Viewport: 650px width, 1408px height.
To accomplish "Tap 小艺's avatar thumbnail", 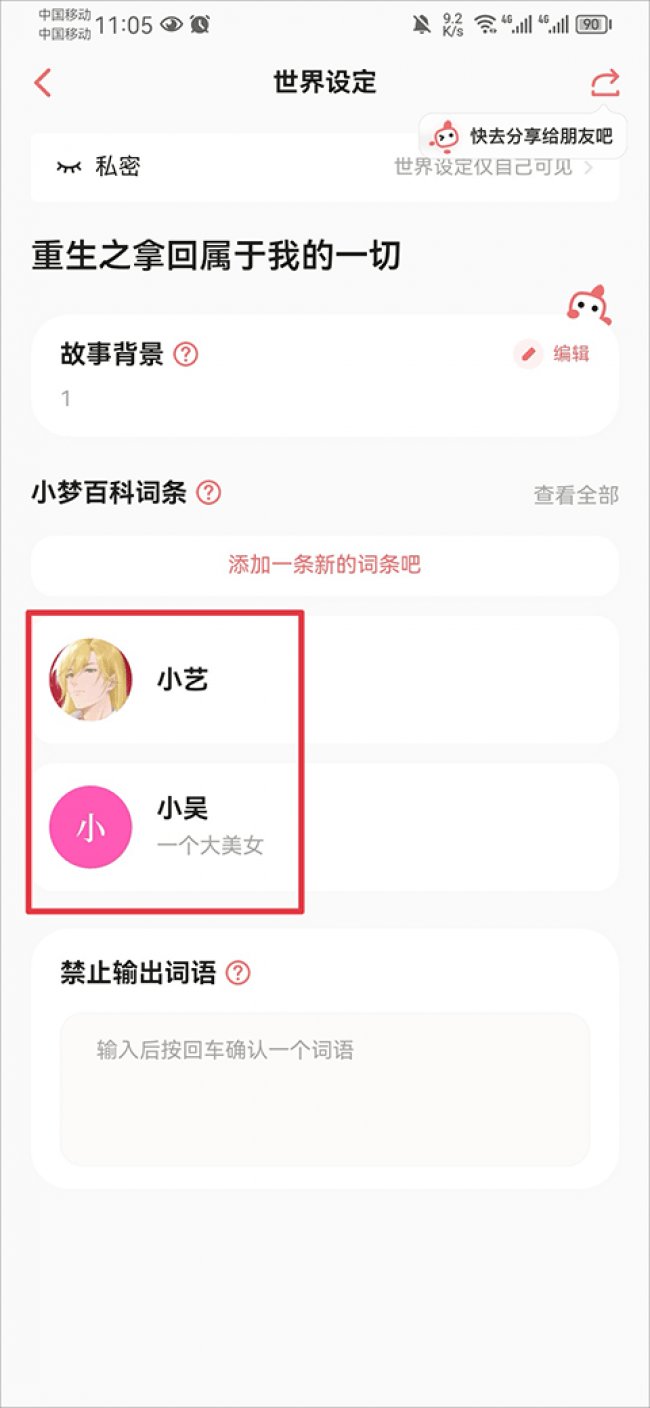I will click(91, 680).
